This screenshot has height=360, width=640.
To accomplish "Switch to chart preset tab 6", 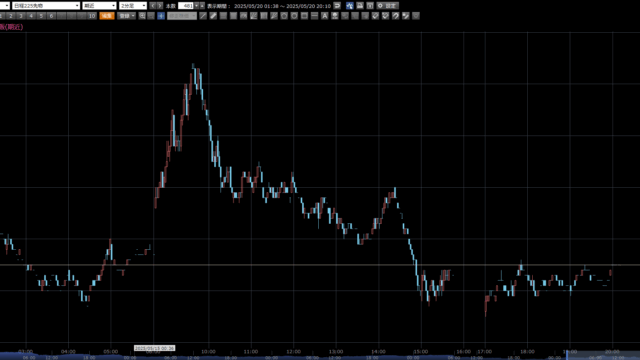I will tap(51, 16).
